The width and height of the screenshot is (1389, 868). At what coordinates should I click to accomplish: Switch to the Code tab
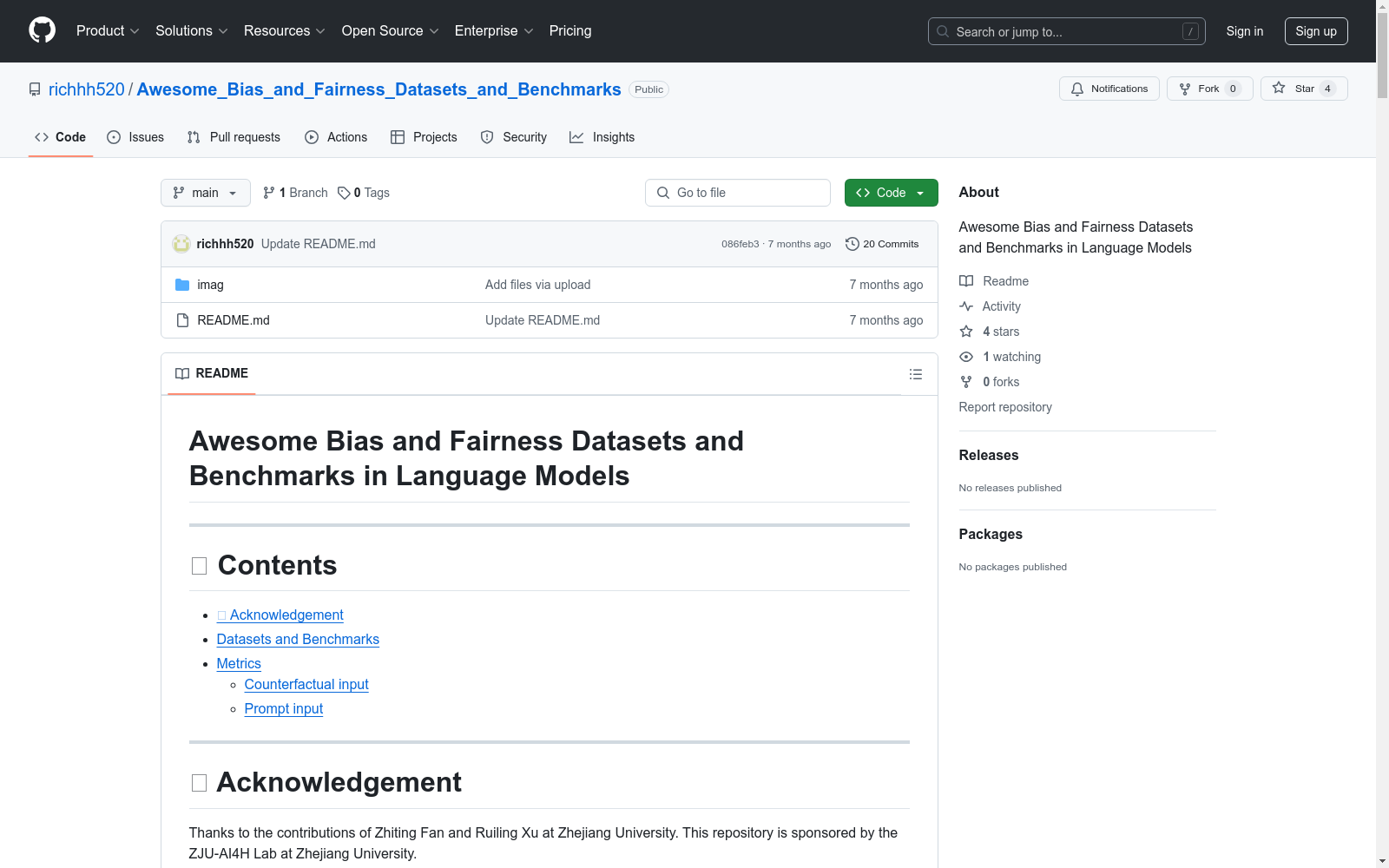point(61,137)
